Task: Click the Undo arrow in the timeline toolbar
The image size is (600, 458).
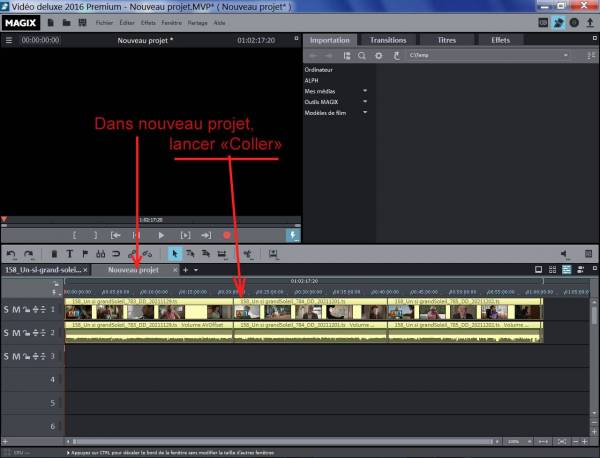Action: point(11,254)
